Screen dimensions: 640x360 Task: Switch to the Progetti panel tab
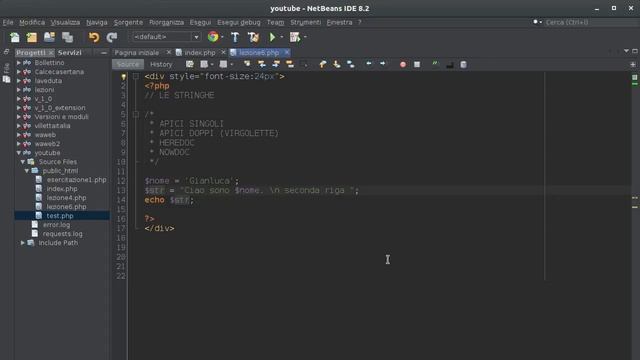(x=31, y=53)
